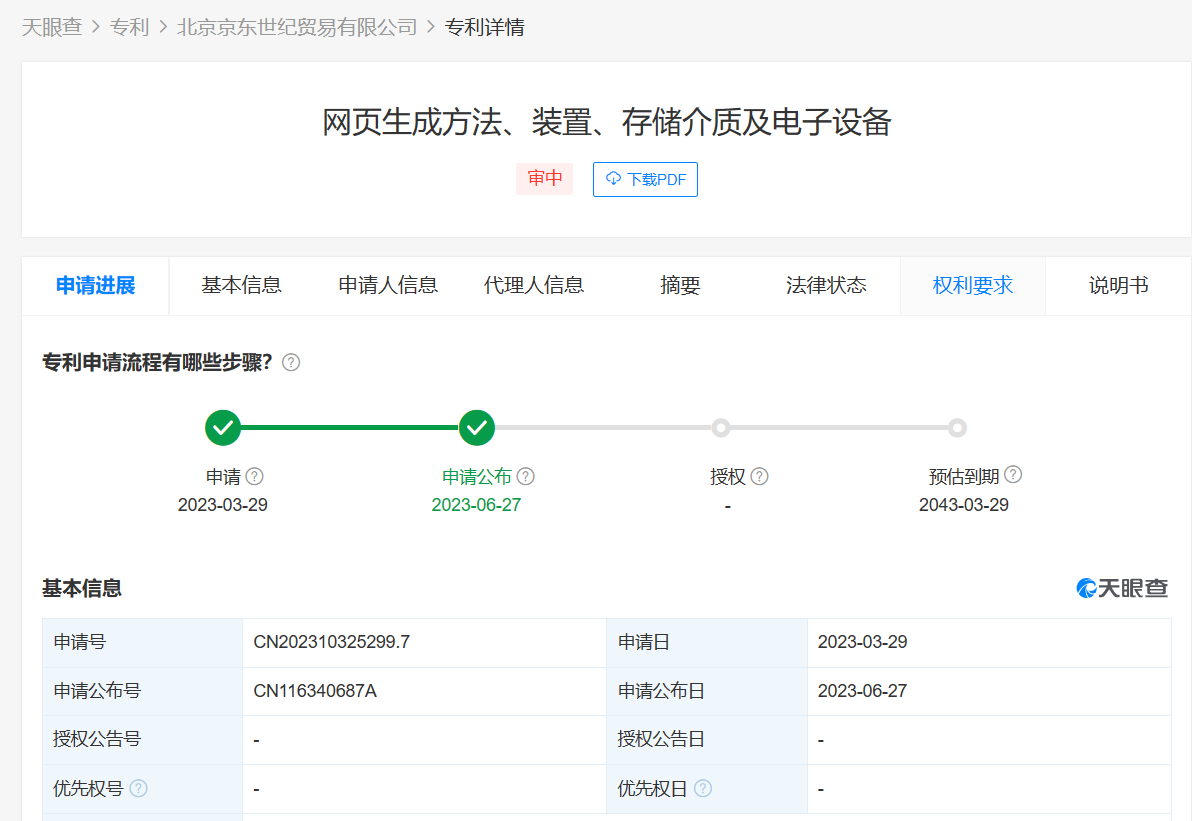The height and width of the screenshot is (821, 1192).
Task: Click the 申请公布日 value 2023-06-27 in table
Action: click(862, 691)
